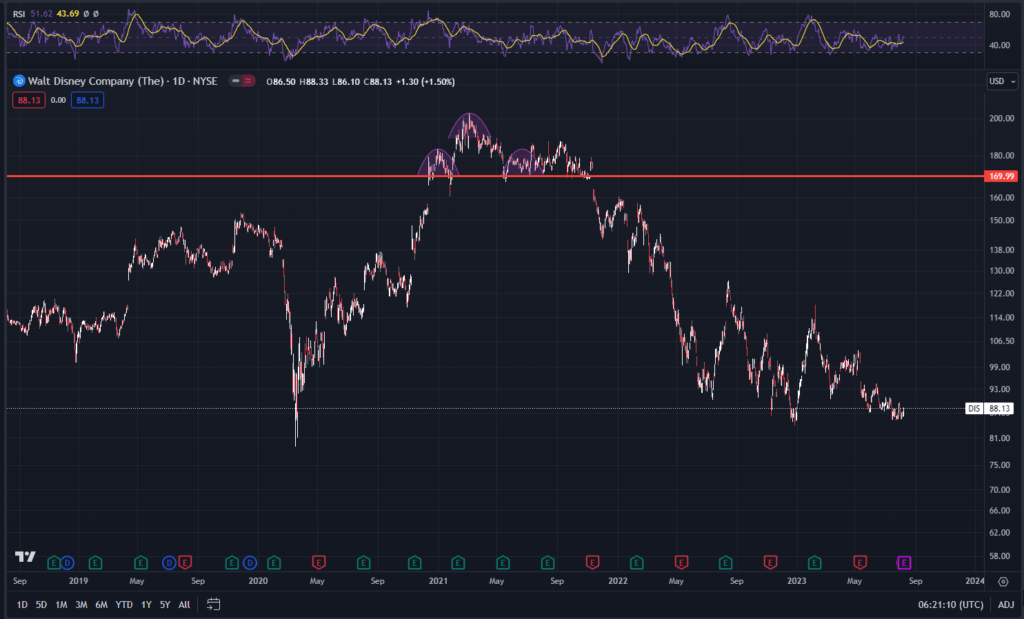Screen dimensions: 1024x619
Task: Click the red 88.13 sell price button
Action: point(29,100)
